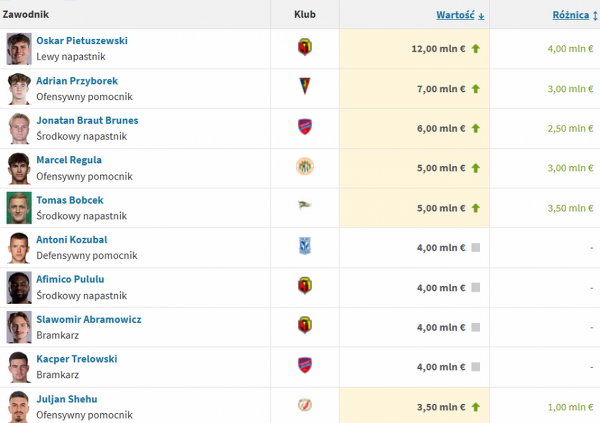The height and width of the screenshot is (423, 600).
Task: Open Juljan Shehu player profile
Action: [66, 399]
